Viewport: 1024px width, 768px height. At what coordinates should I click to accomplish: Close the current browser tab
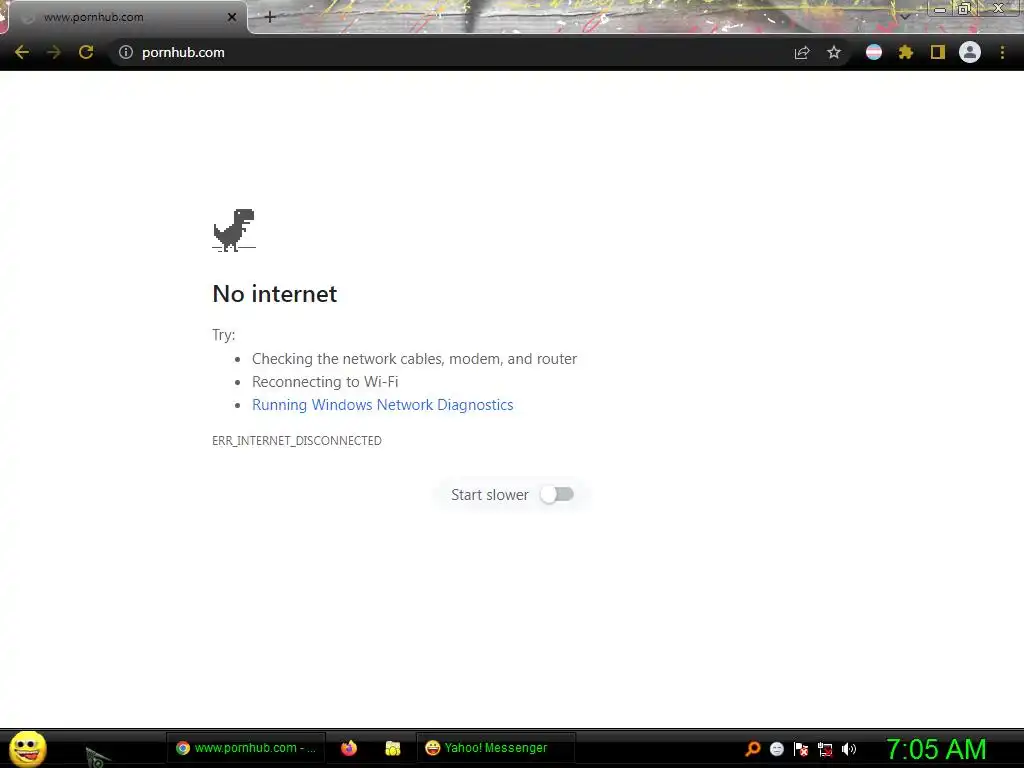[232, 17]
